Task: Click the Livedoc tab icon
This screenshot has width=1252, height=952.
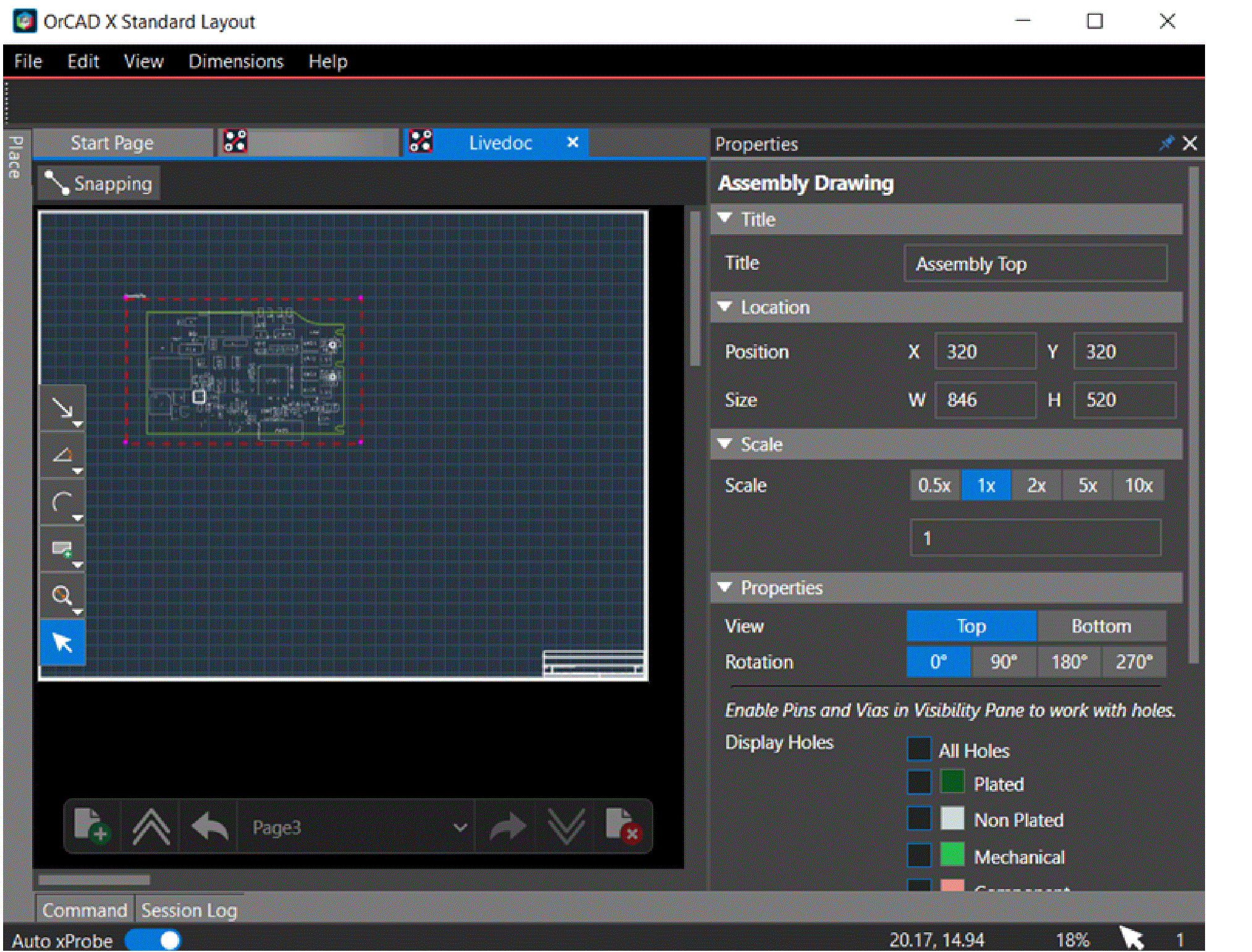Action: point(421,142)
